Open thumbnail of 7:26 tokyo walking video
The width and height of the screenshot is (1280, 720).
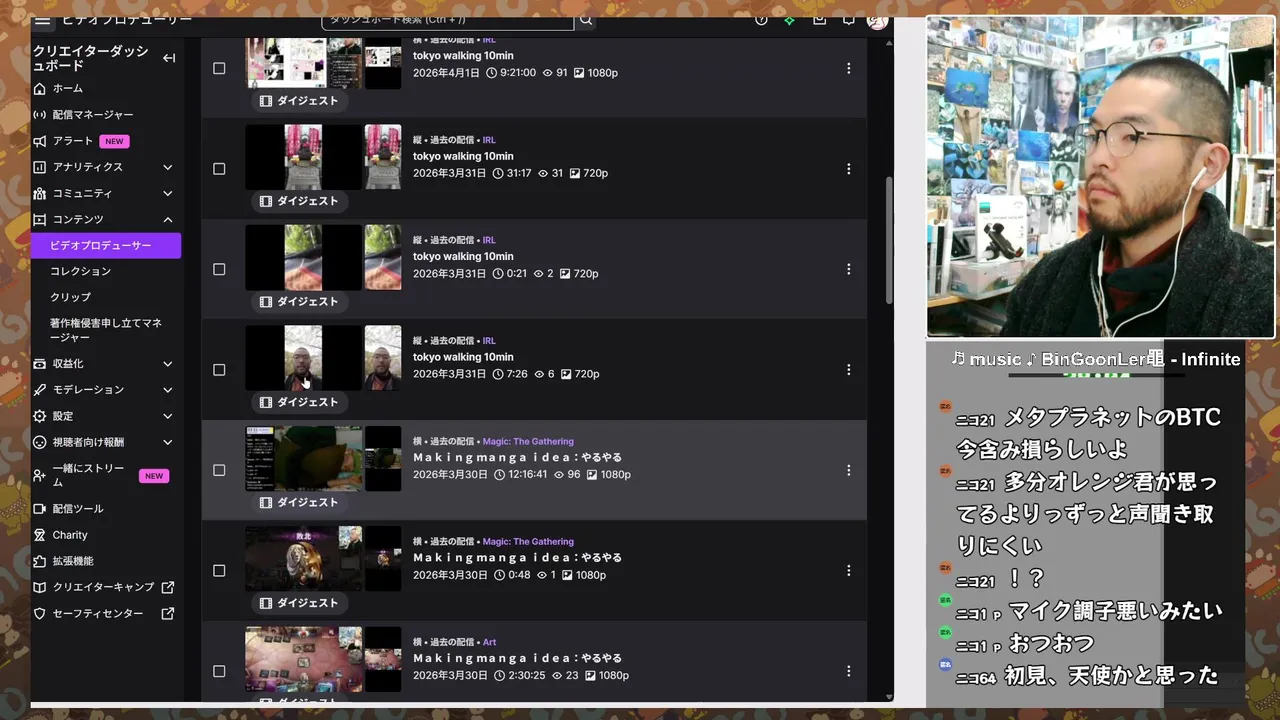(x=304, y=357)
